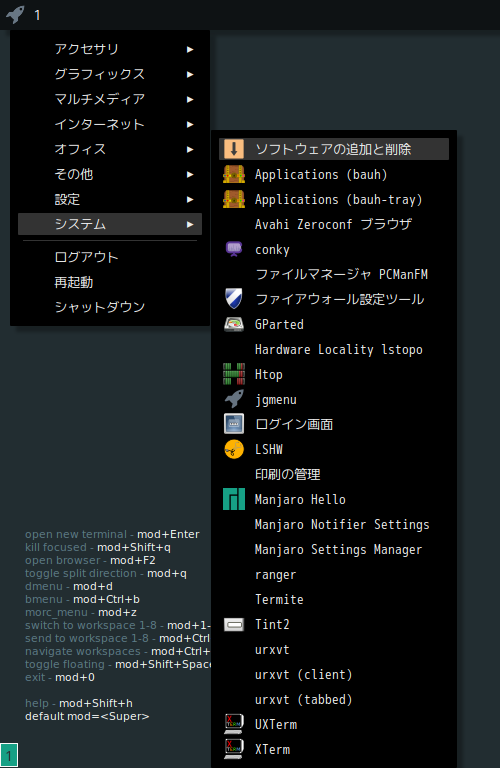Expand the その他 submenu arrow
500x768 pixels.
pos(190,174)
